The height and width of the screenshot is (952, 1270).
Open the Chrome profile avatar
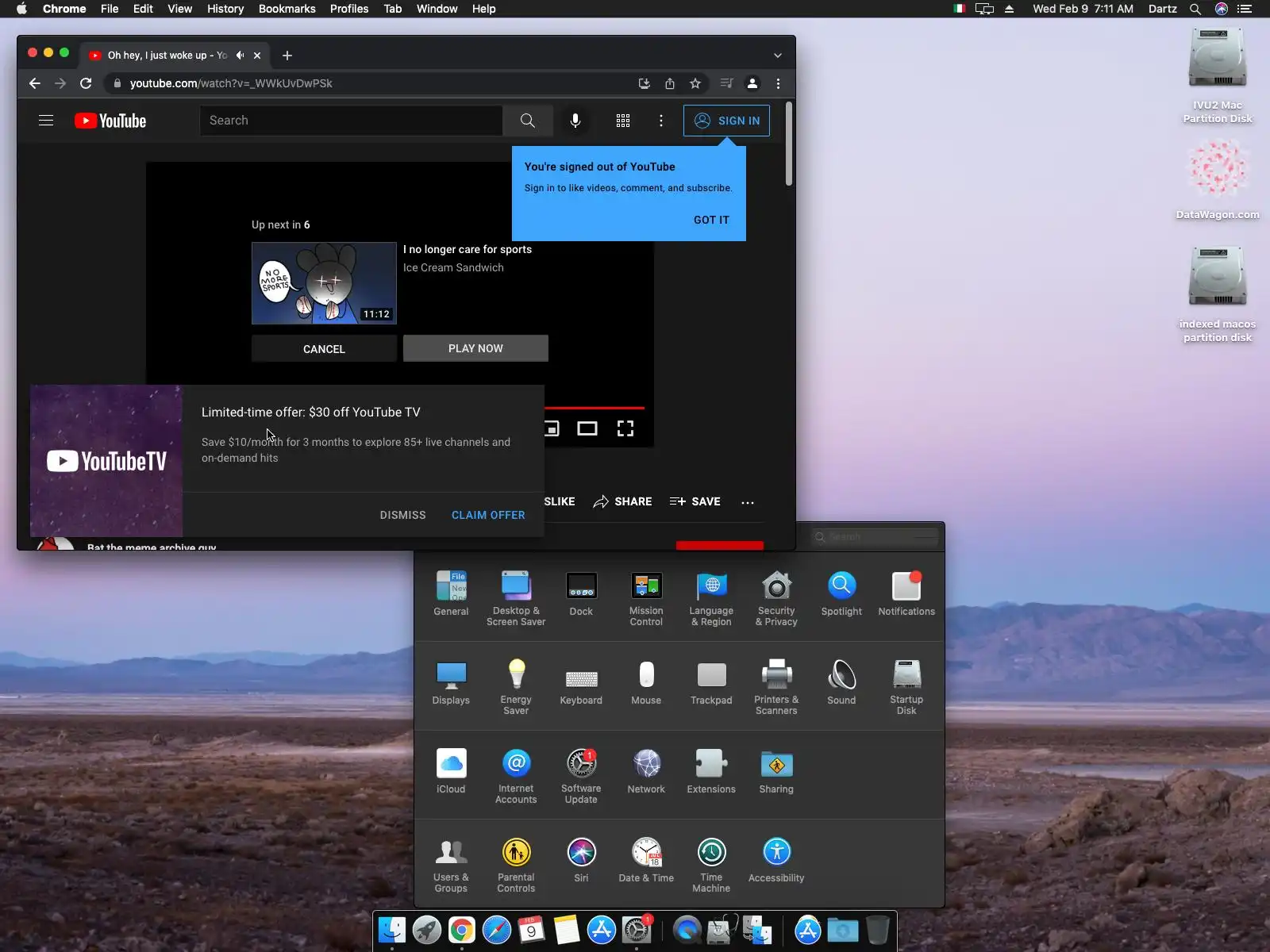click(752, 83)
